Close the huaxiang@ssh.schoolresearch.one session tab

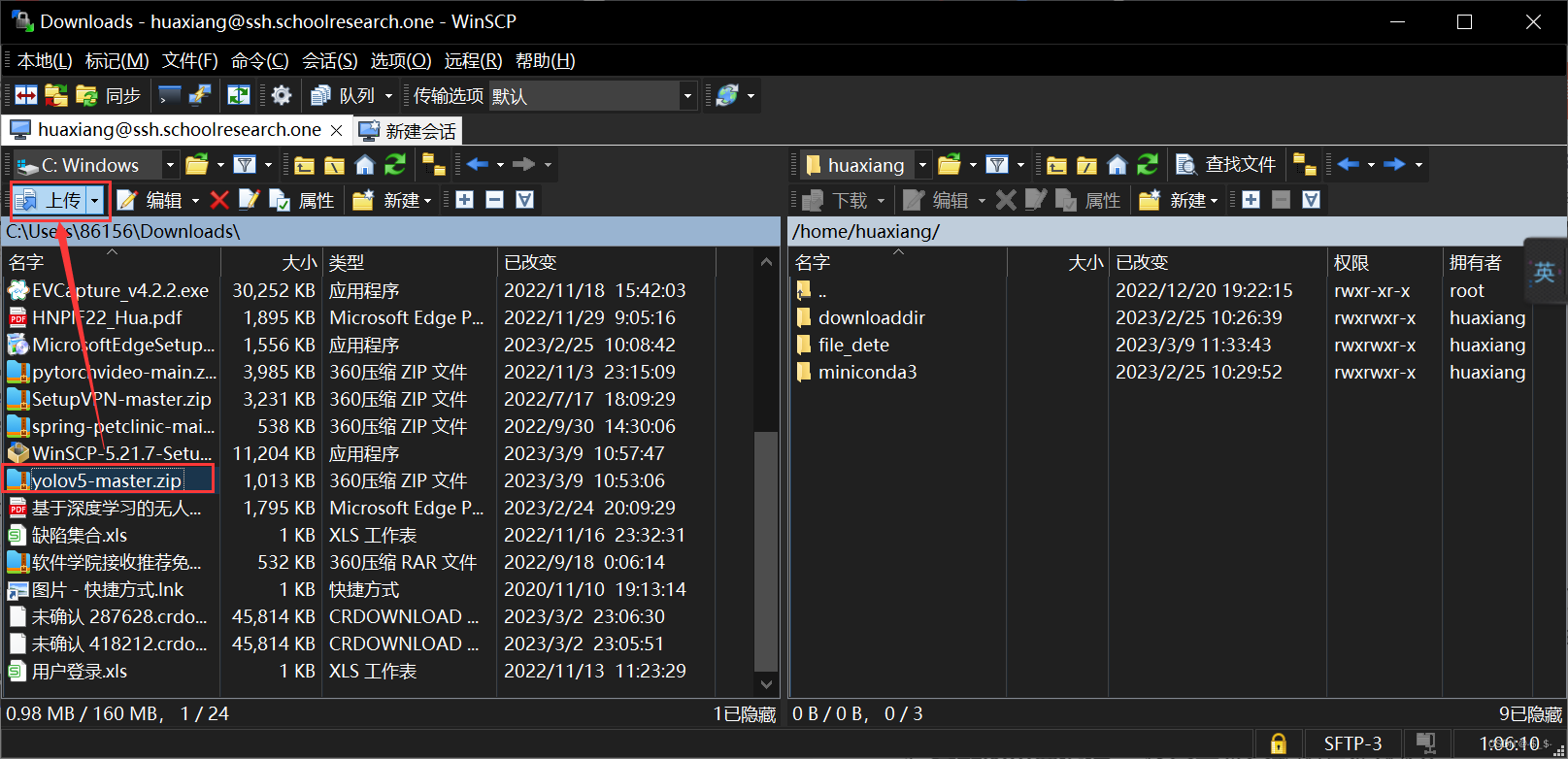coord(336,130)
